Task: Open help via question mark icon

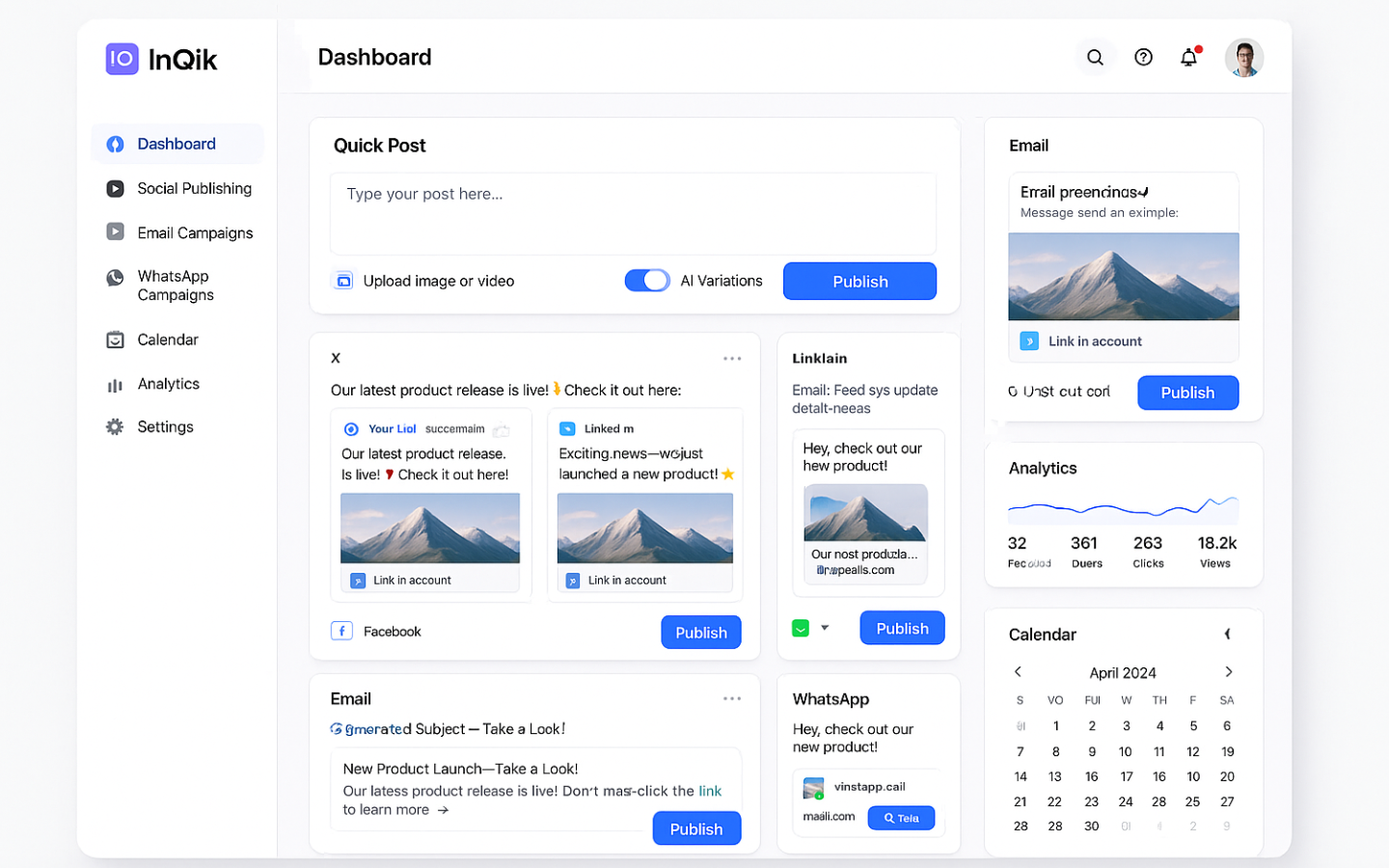Action: click(1143, 58)
